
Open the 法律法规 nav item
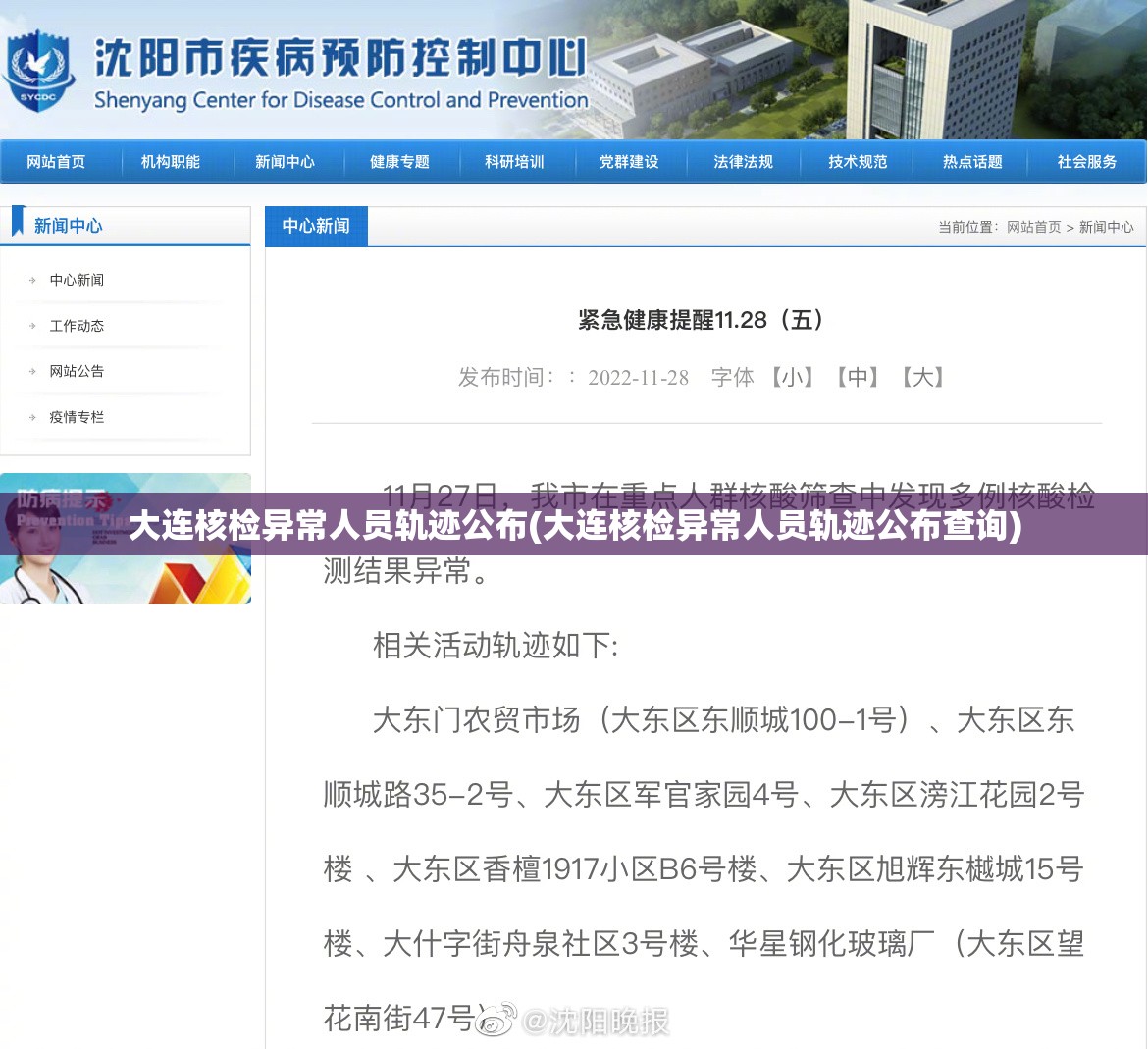[x=743, y=162]
